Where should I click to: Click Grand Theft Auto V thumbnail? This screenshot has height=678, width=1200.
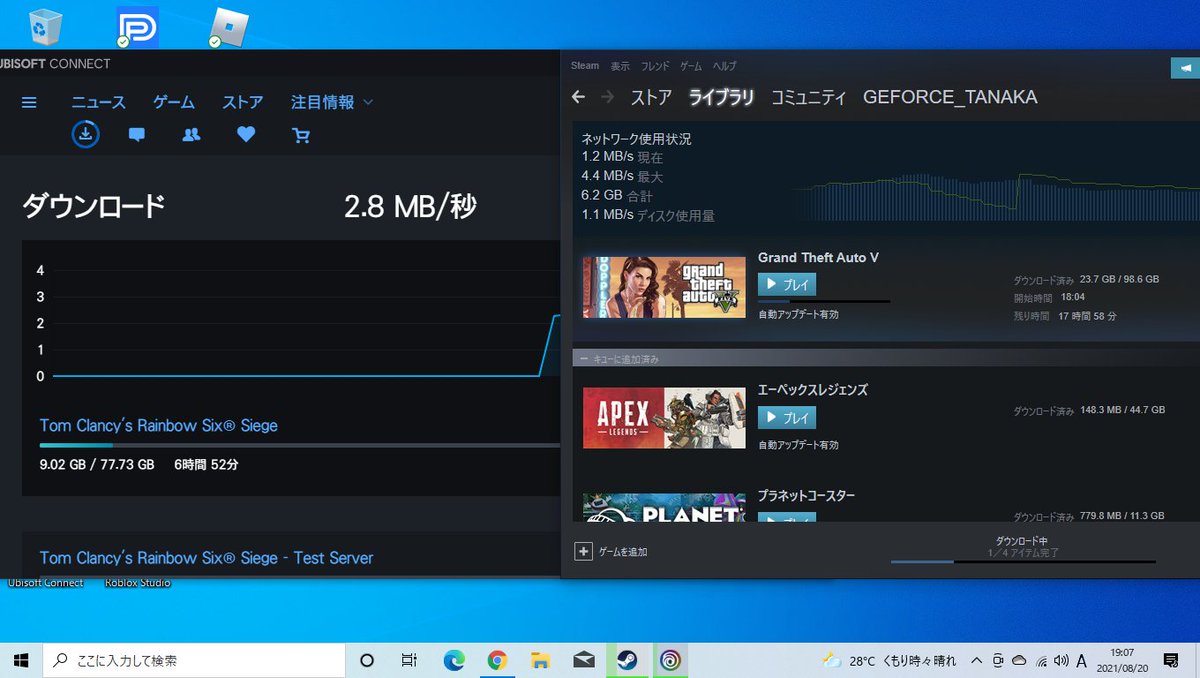(664, 287)
